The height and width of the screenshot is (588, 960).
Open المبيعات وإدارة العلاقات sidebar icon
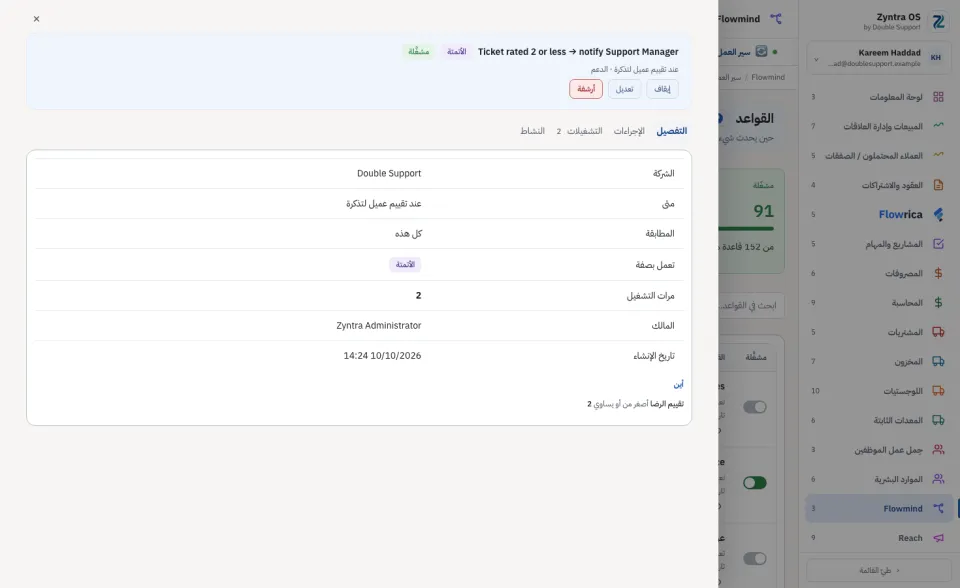(x=938, y=126)
